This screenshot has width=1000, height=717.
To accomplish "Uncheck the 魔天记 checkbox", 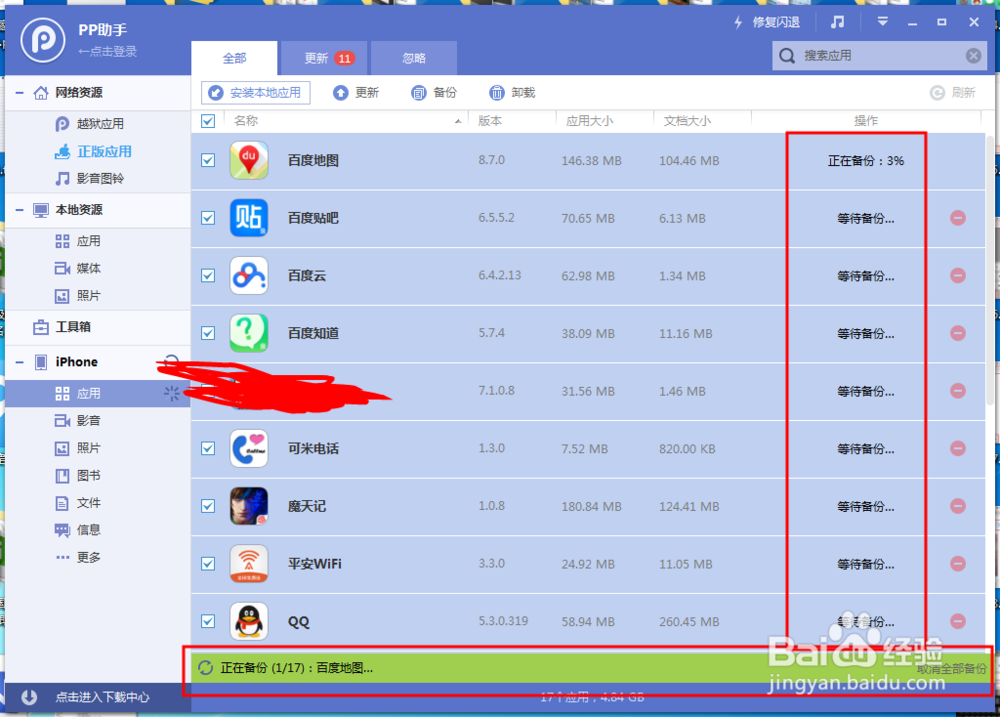I will [x=208, y=505].
